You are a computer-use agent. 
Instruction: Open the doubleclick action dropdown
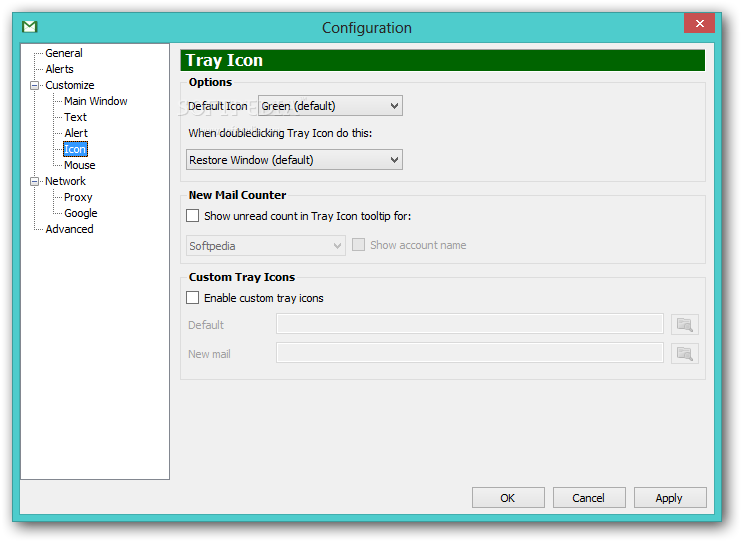[294, 160]
